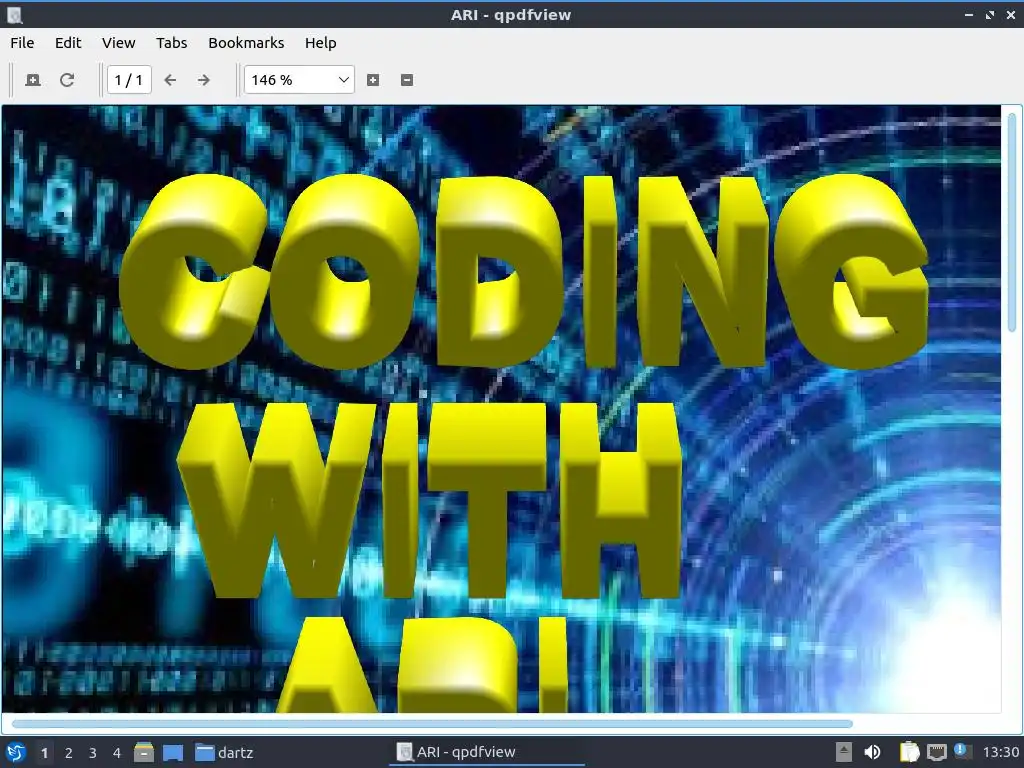Click the 13:30 clock
Viewport: 1024px width, 768px height.
pos(1000,752)
